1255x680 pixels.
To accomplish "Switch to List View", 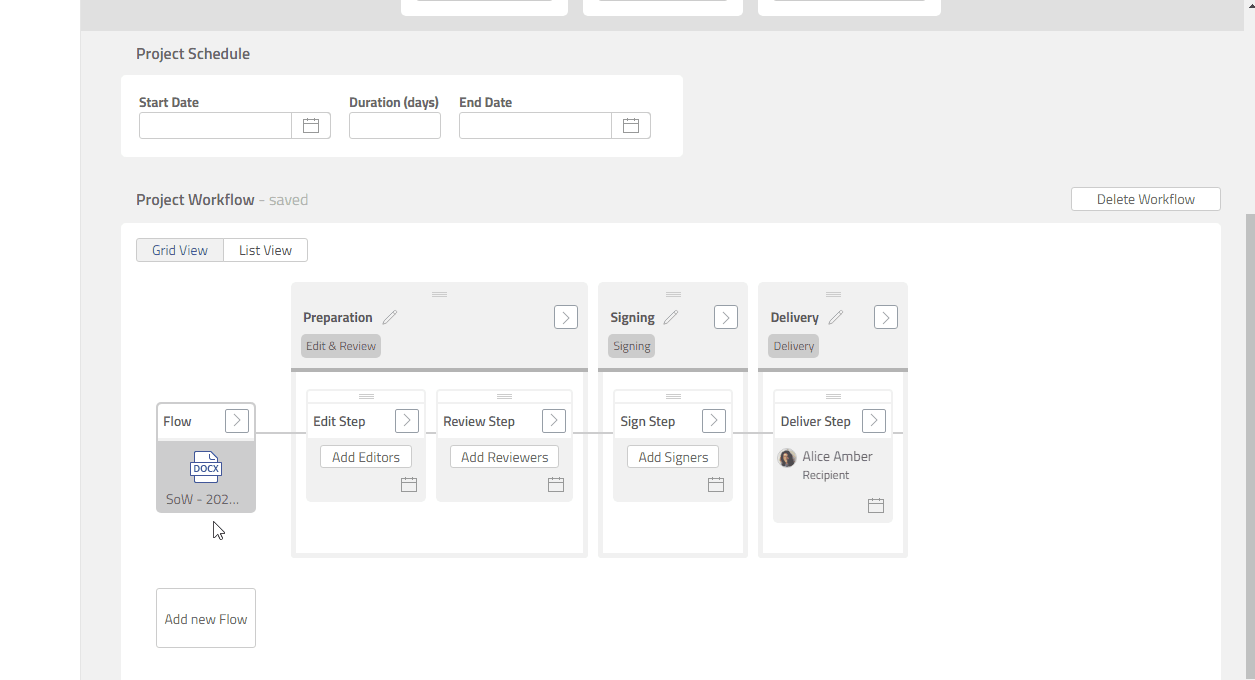I will [265, 250].
